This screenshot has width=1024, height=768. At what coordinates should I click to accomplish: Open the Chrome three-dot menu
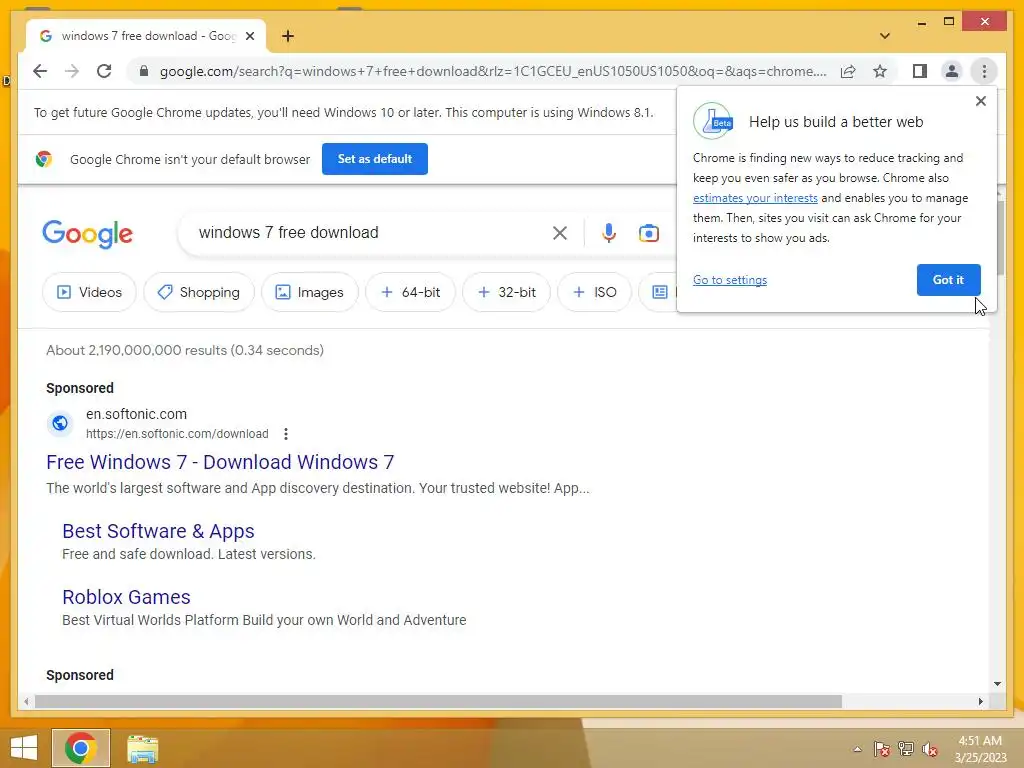tap(984, 71)
